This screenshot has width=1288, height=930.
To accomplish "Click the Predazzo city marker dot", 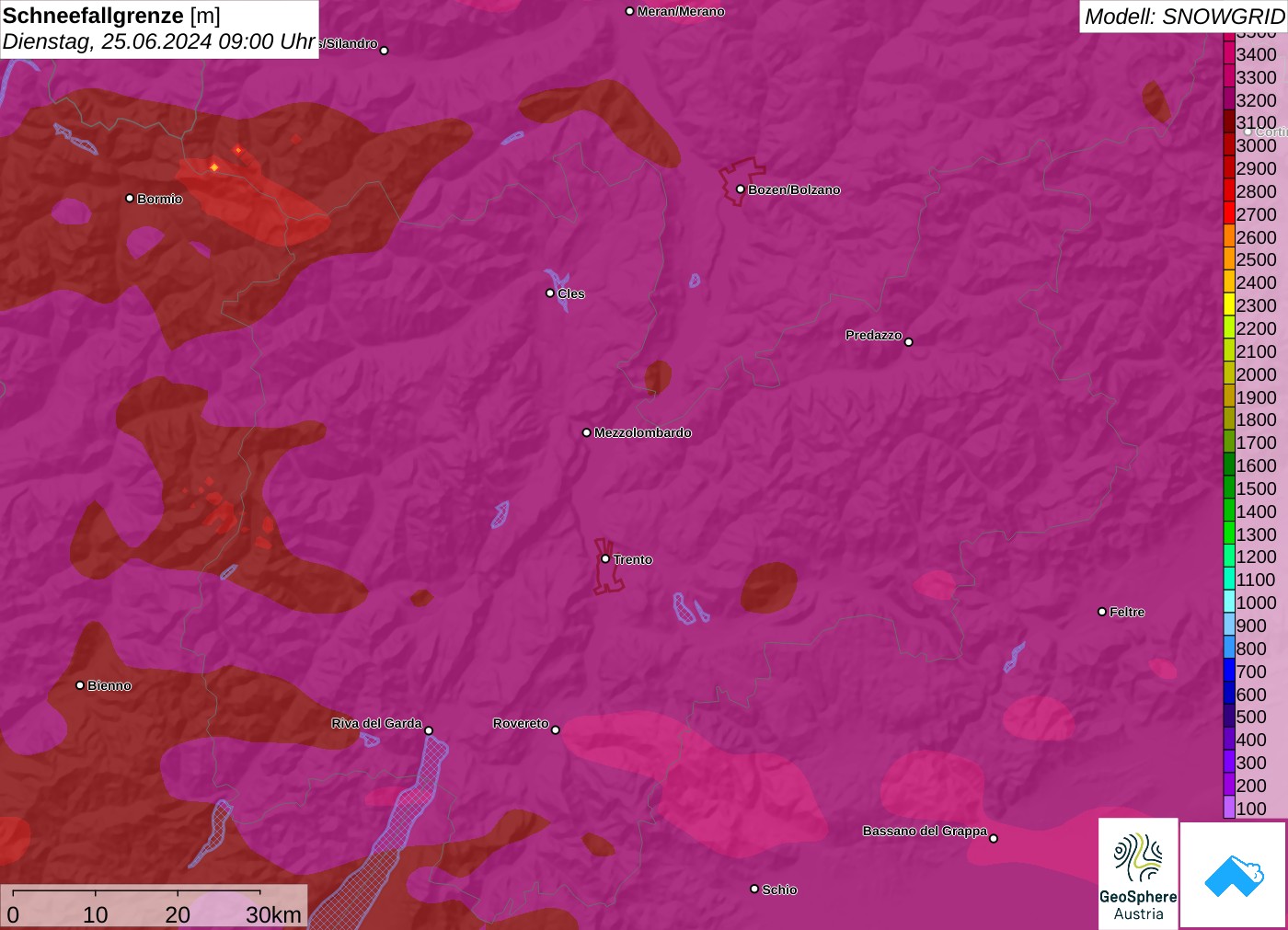I will [909, 341].
